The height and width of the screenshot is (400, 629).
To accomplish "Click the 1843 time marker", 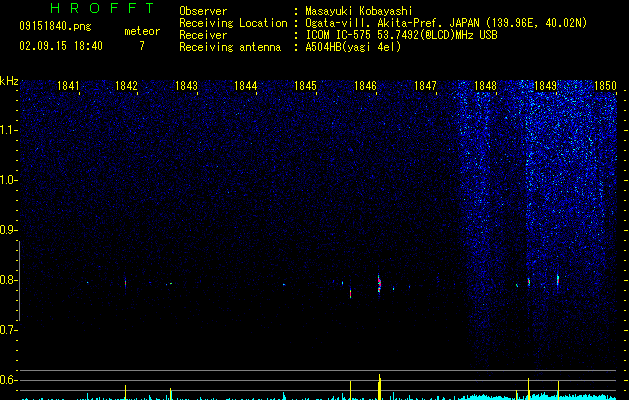I will click(x=187, y=86).
